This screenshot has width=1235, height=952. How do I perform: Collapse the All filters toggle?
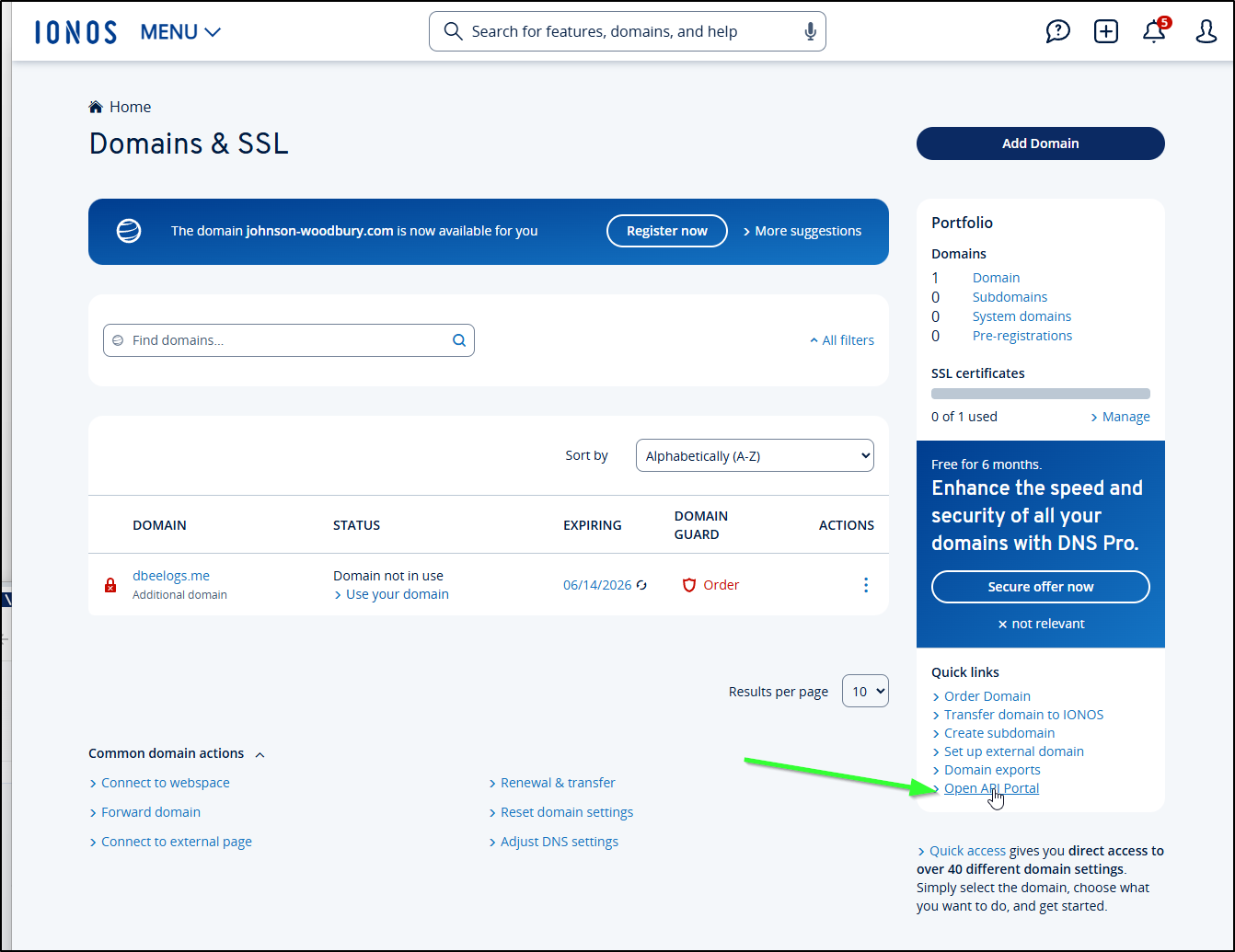tap(842, 340)
